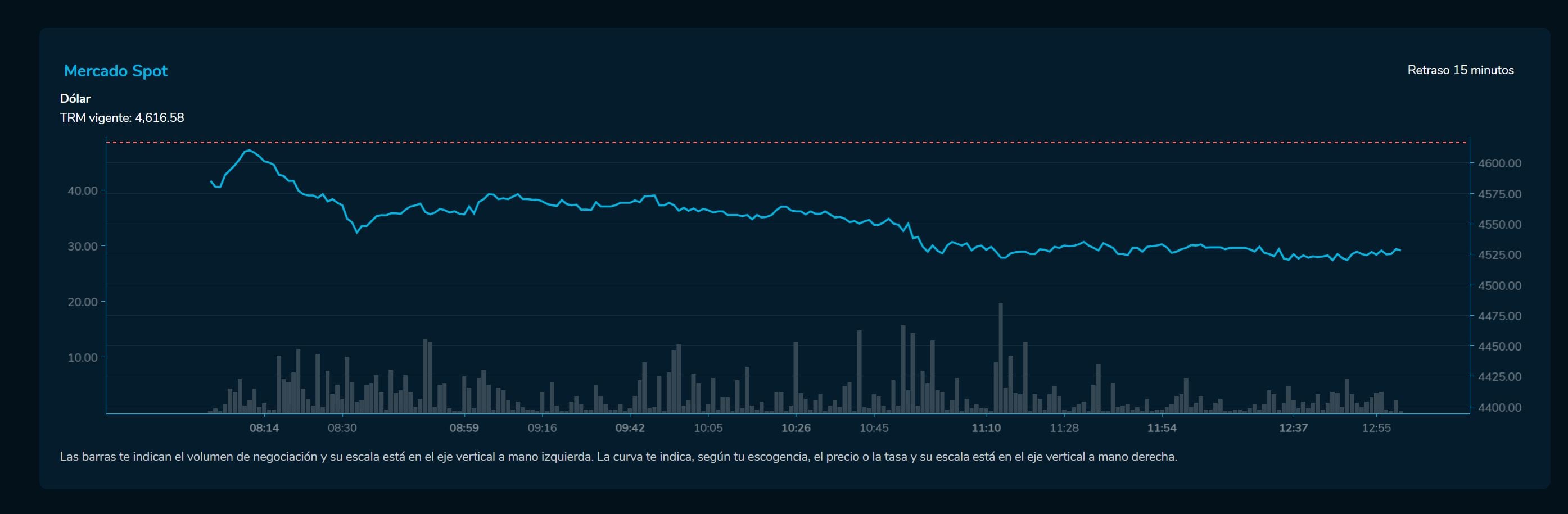Click the tallest volume bar near 11:10
Screen dimensions: 1568x514
pyautogui.click(x=1000, y=359)
